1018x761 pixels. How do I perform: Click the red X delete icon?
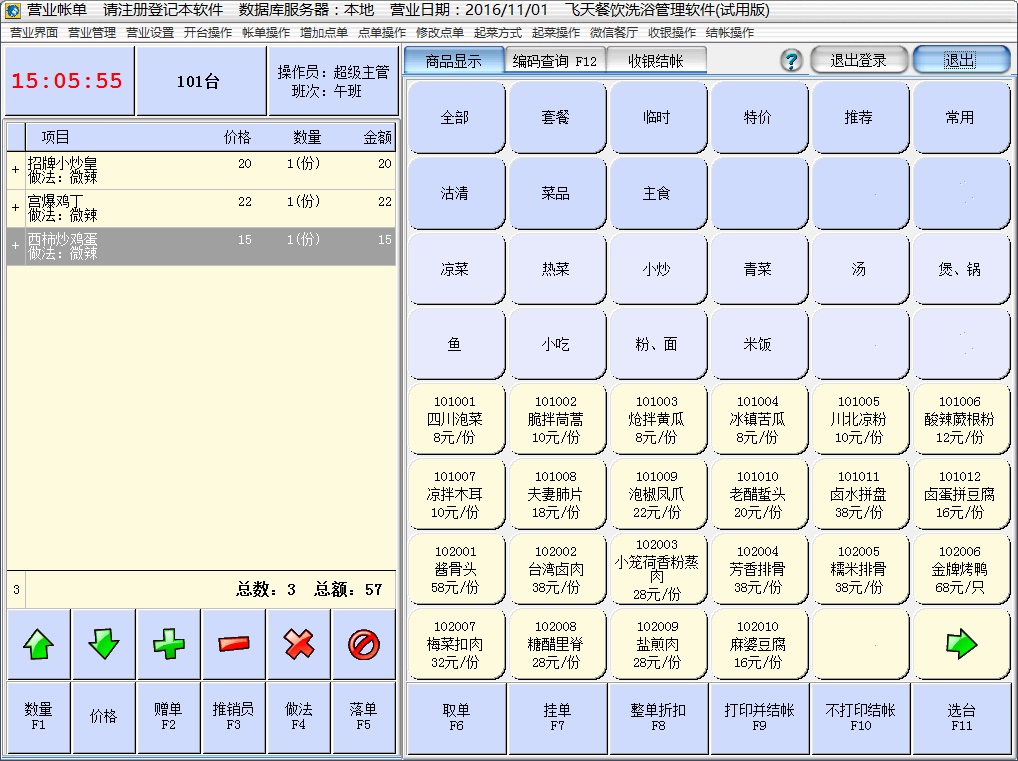299,645
